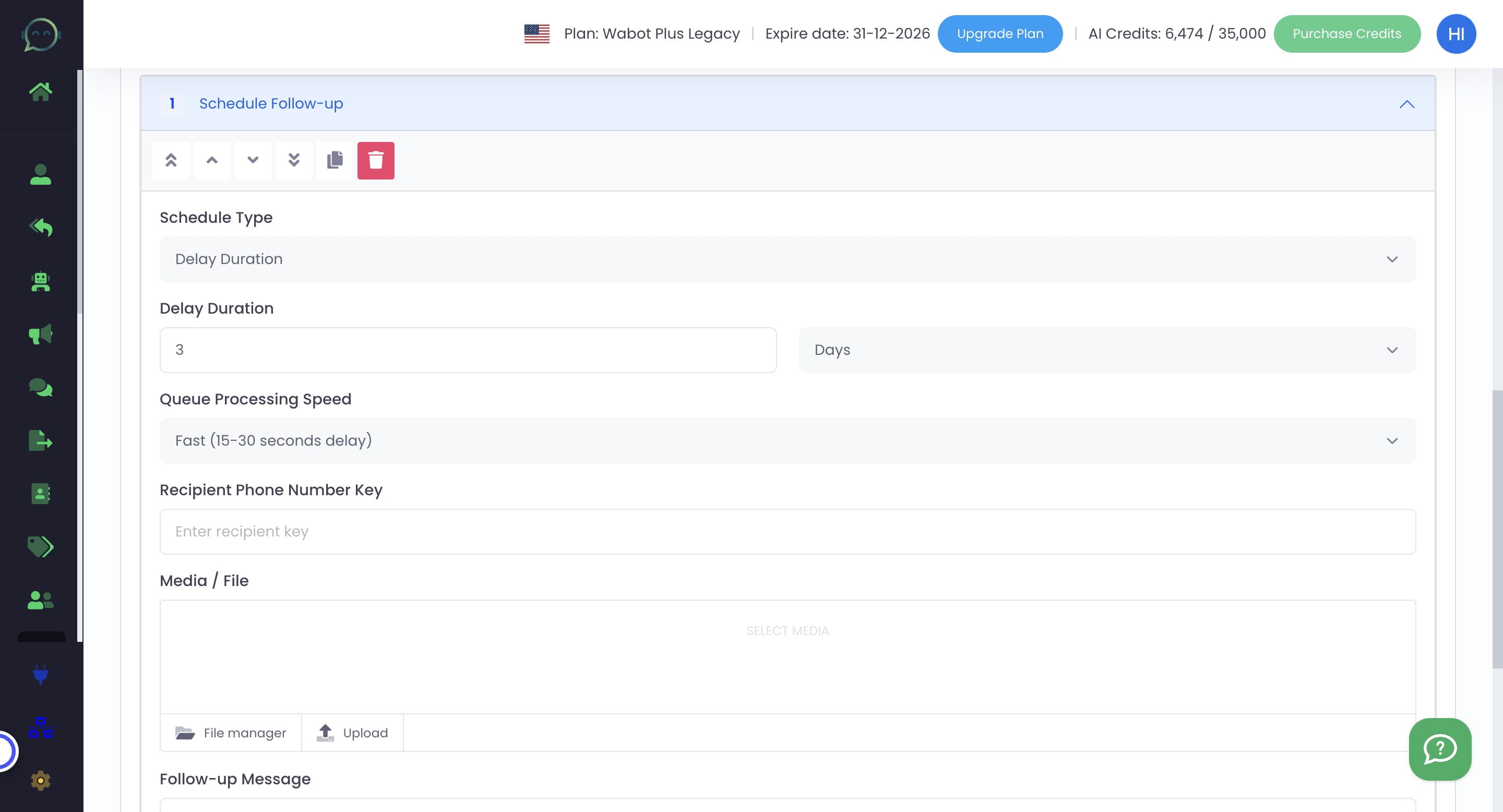Select the tags icon in sidebar
The image size is (1503, 812).
40,546
